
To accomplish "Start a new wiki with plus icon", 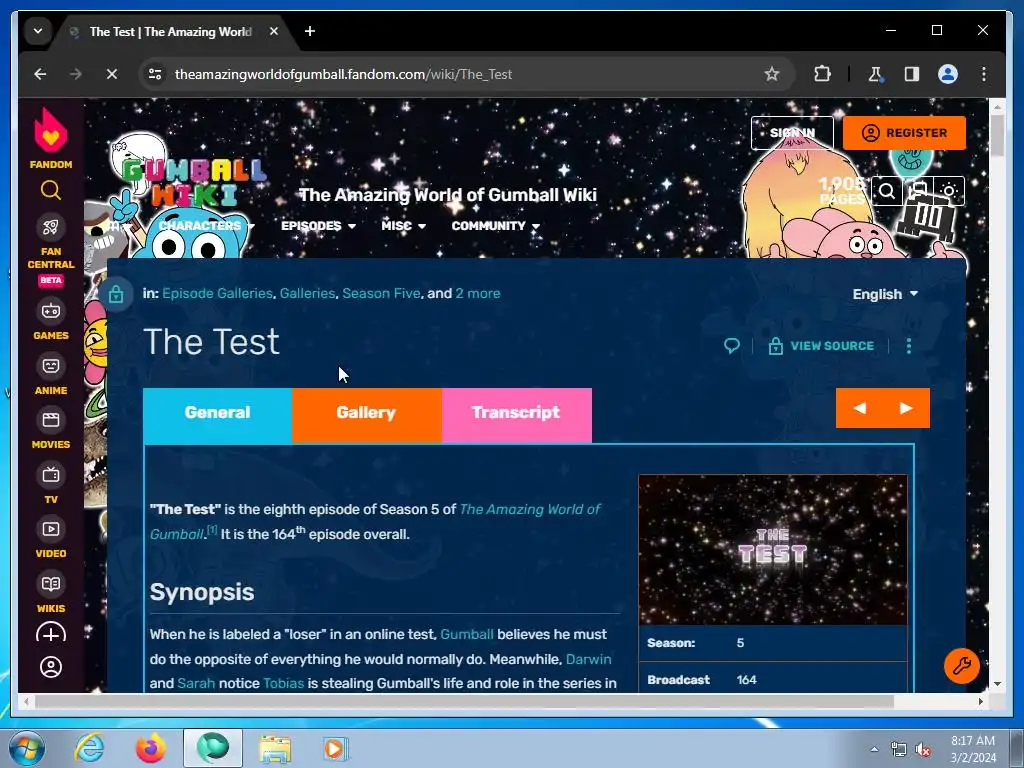I will (x=50, y=634).
